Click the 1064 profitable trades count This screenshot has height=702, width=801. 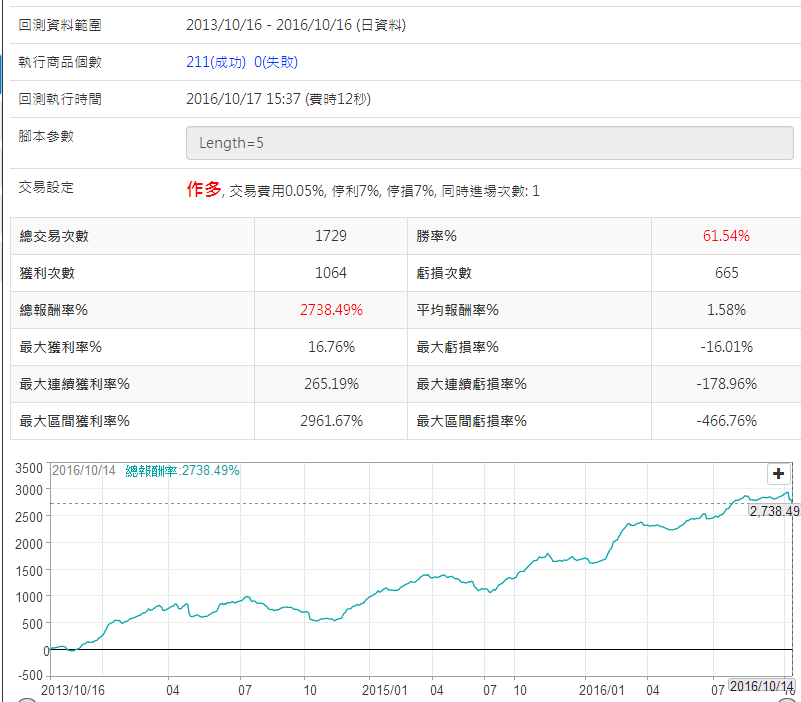330,273
